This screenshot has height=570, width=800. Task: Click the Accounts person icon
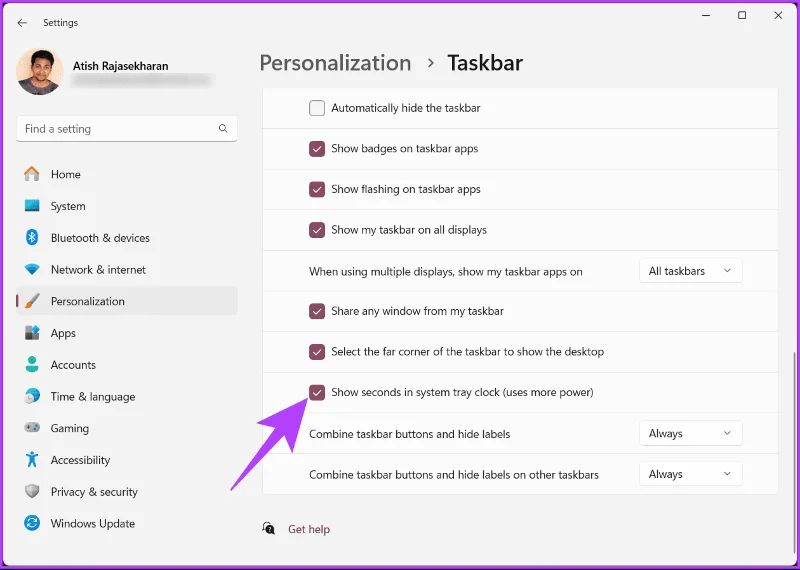(32, 364)
